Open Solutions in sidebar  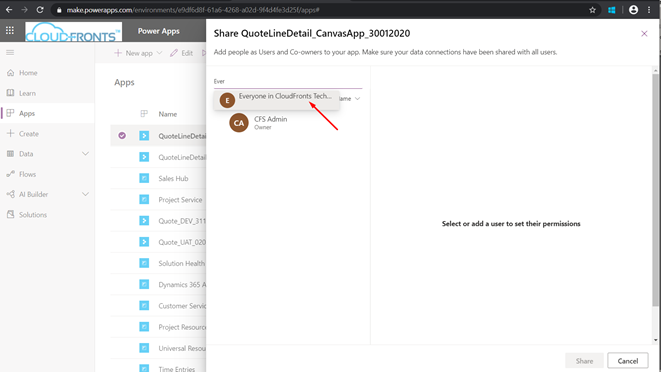click(x=33, y=215)
